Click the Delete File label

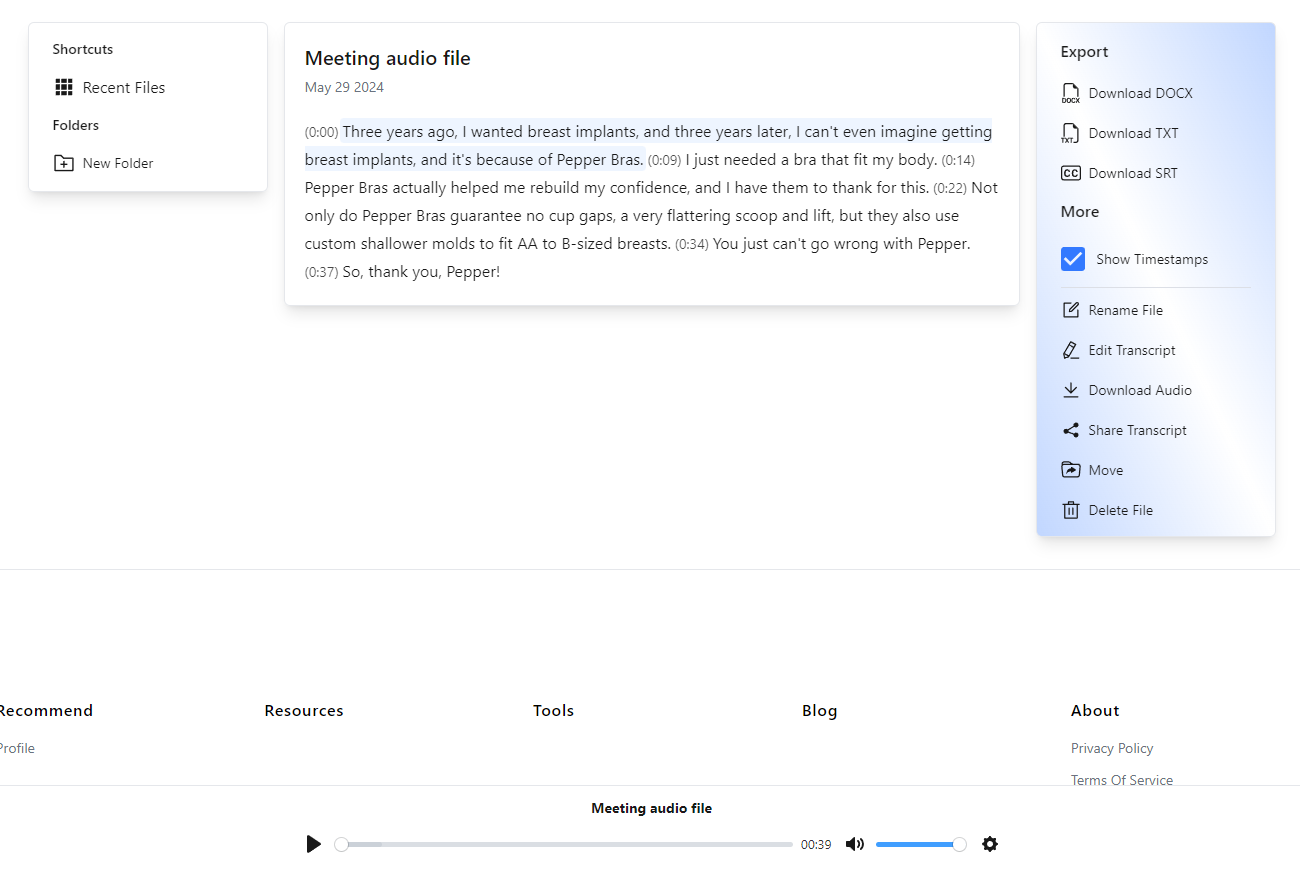(1121, 510)
